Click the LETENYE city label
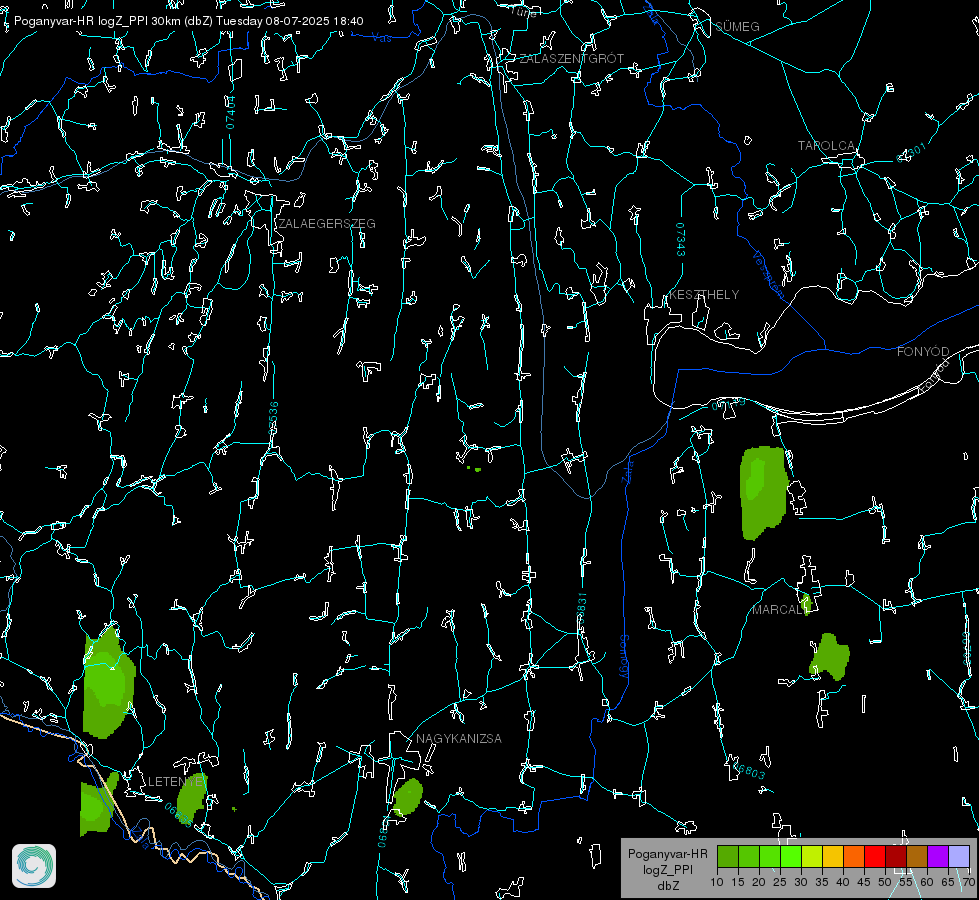Image resolution: width=979 pixels, height=900 pixels. [x=176, y=782]
